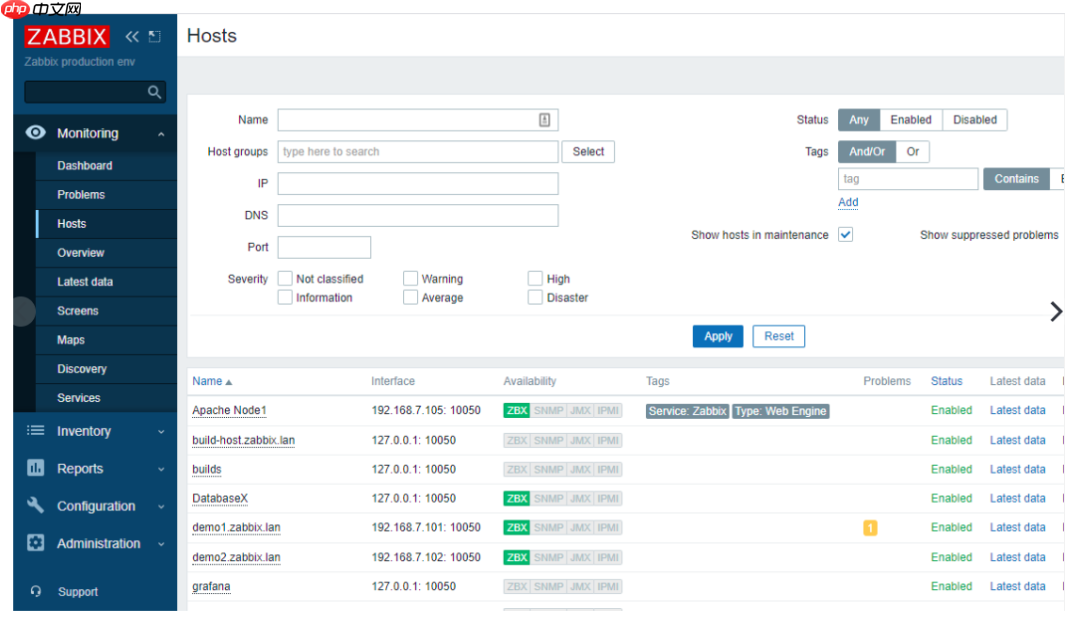
Task: Open Dashboard in the sidebar
Action: (85, 166)
